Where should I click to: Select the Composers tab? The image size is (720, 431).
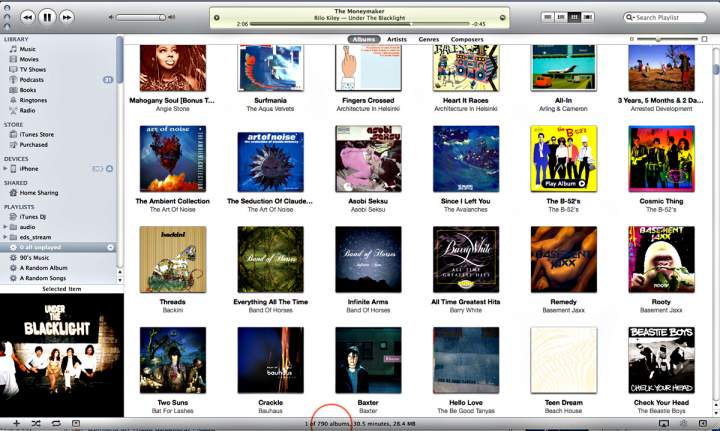point(467,39)
